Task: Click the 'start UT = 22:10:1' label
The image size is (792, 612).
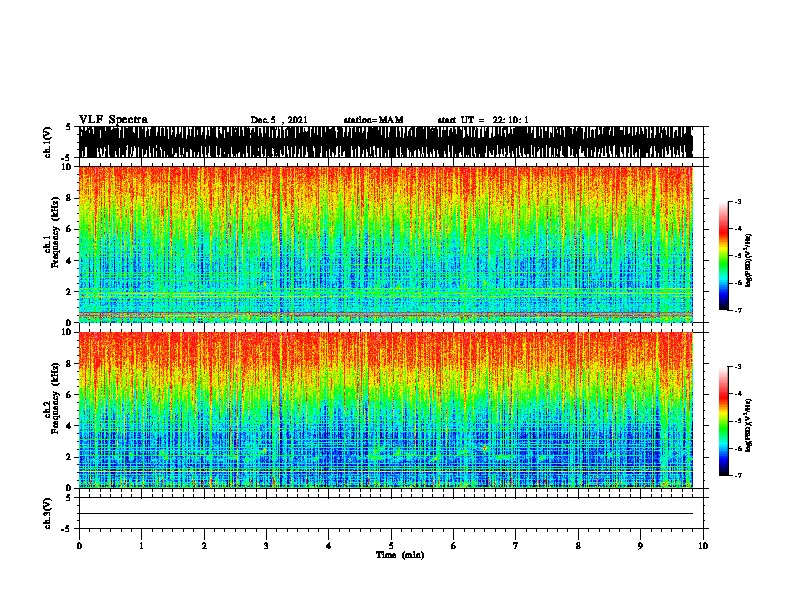Action: tap(483, 120)
